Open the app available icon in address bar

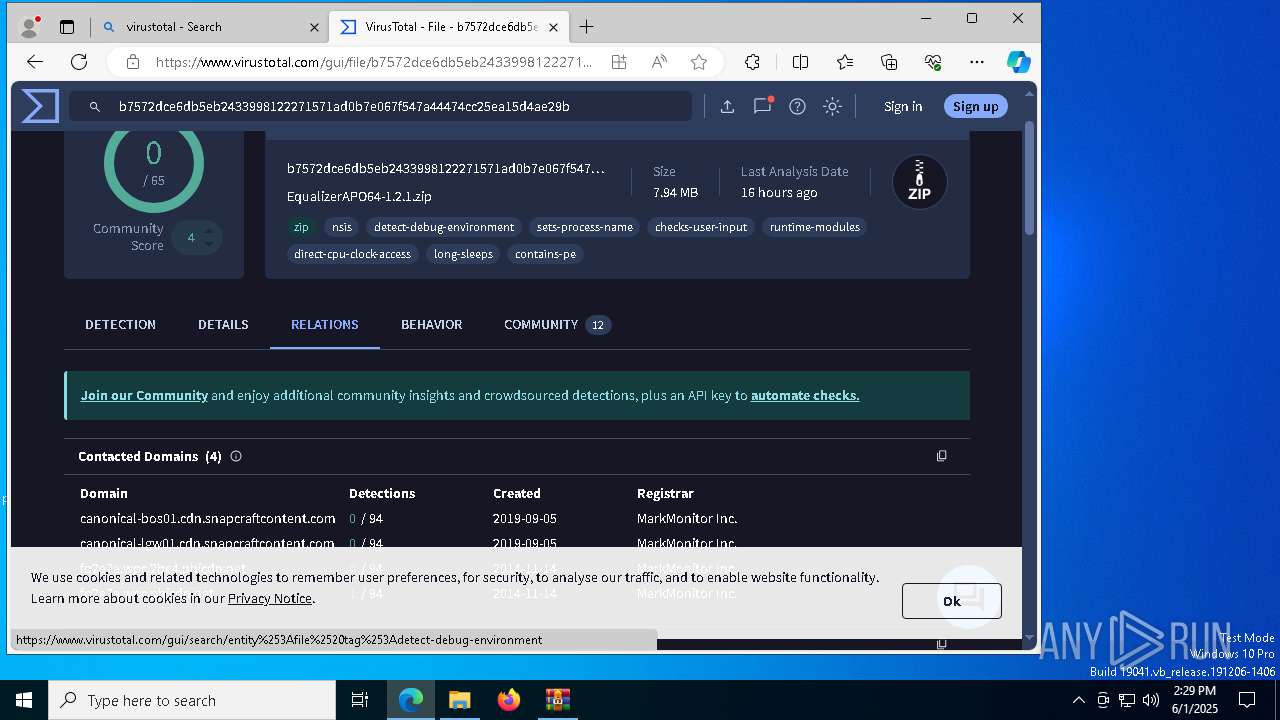point(619,62)
